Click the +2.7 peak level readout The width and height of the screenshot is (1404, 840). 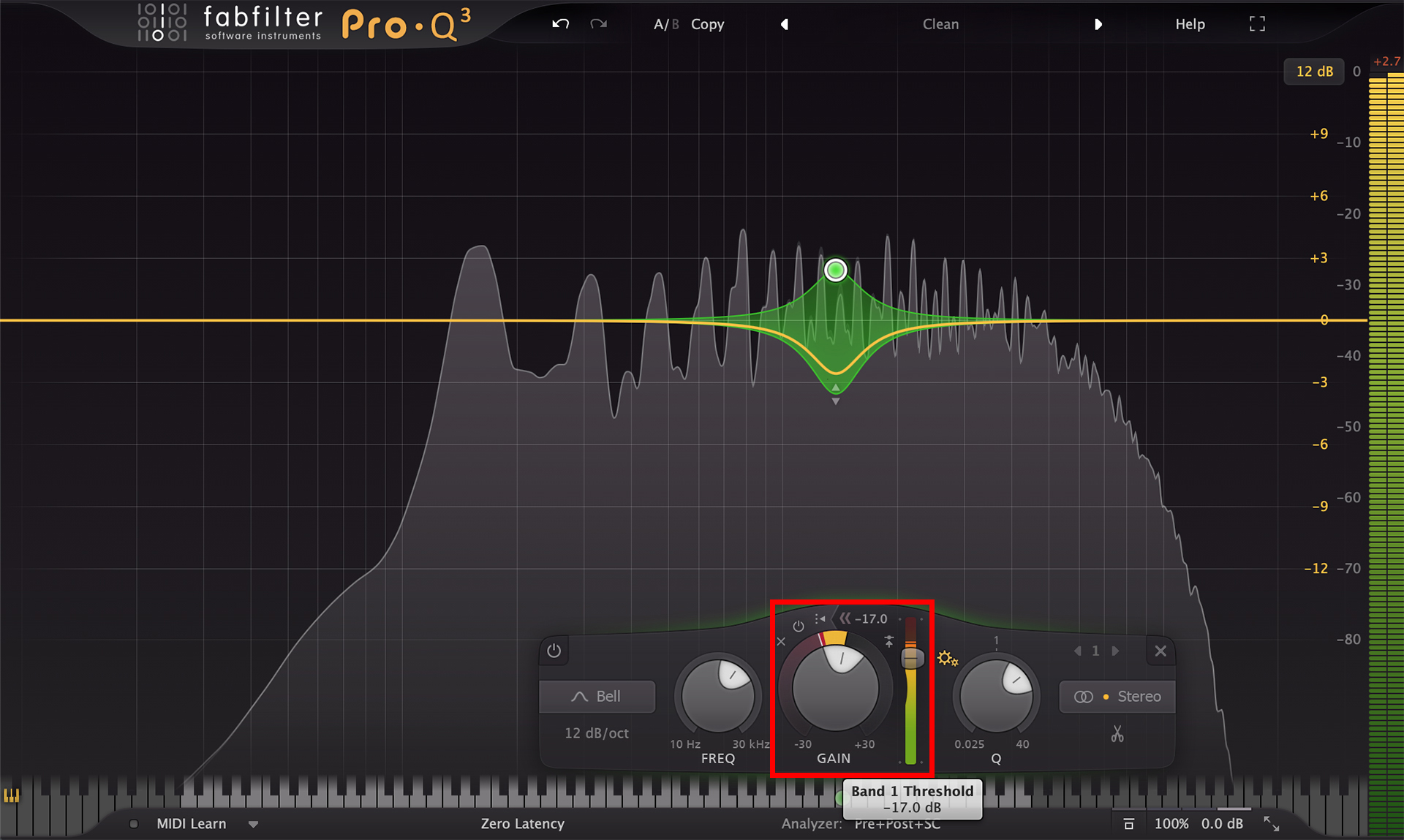coord(1386,61)
